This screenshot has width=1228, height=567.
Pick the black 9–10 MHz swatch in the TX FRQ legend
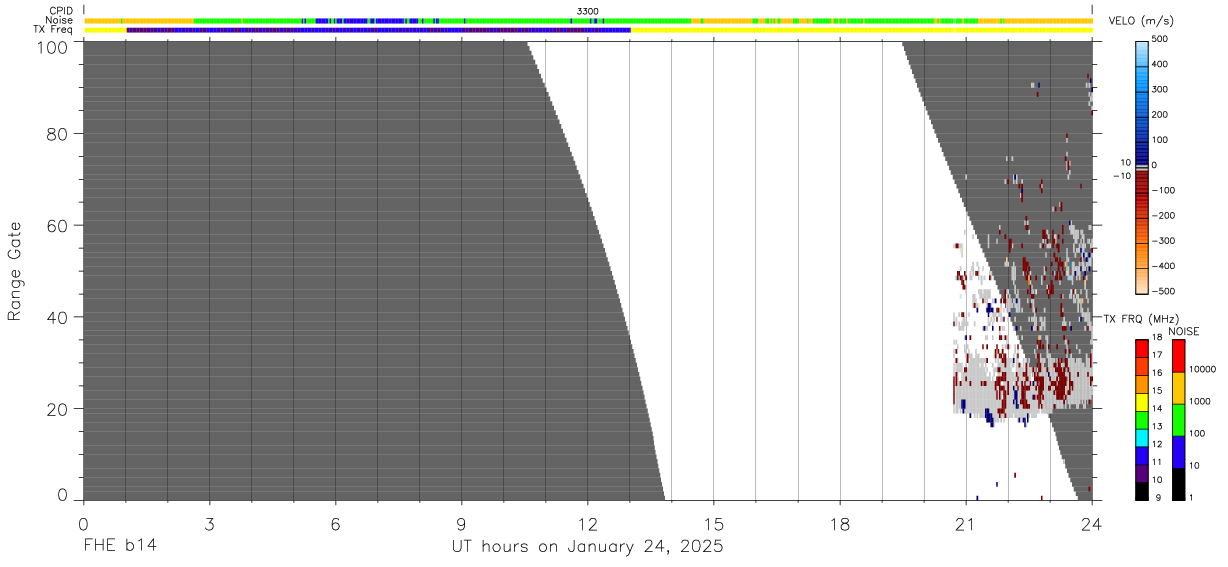coord(1142,491)
